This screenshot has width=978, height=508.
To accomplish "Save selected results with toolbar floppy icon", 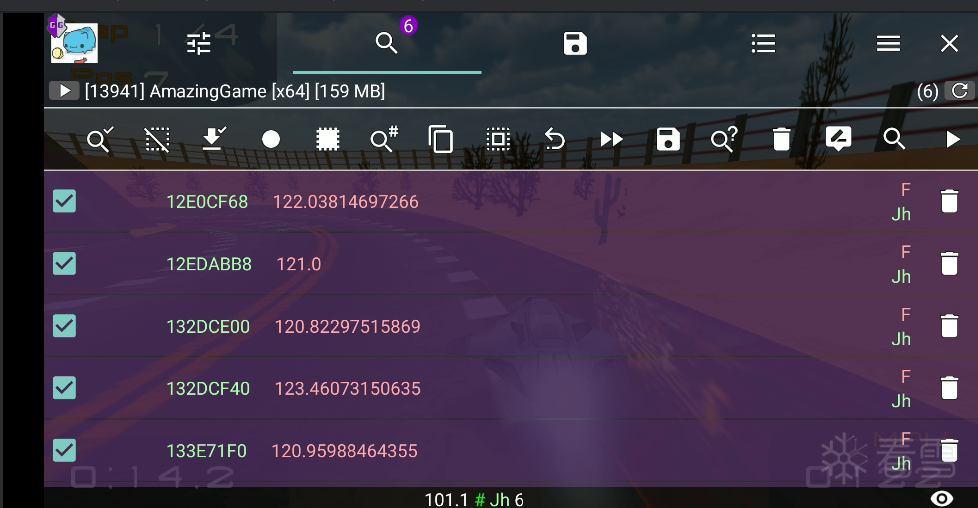I will [x=668, y=139].
